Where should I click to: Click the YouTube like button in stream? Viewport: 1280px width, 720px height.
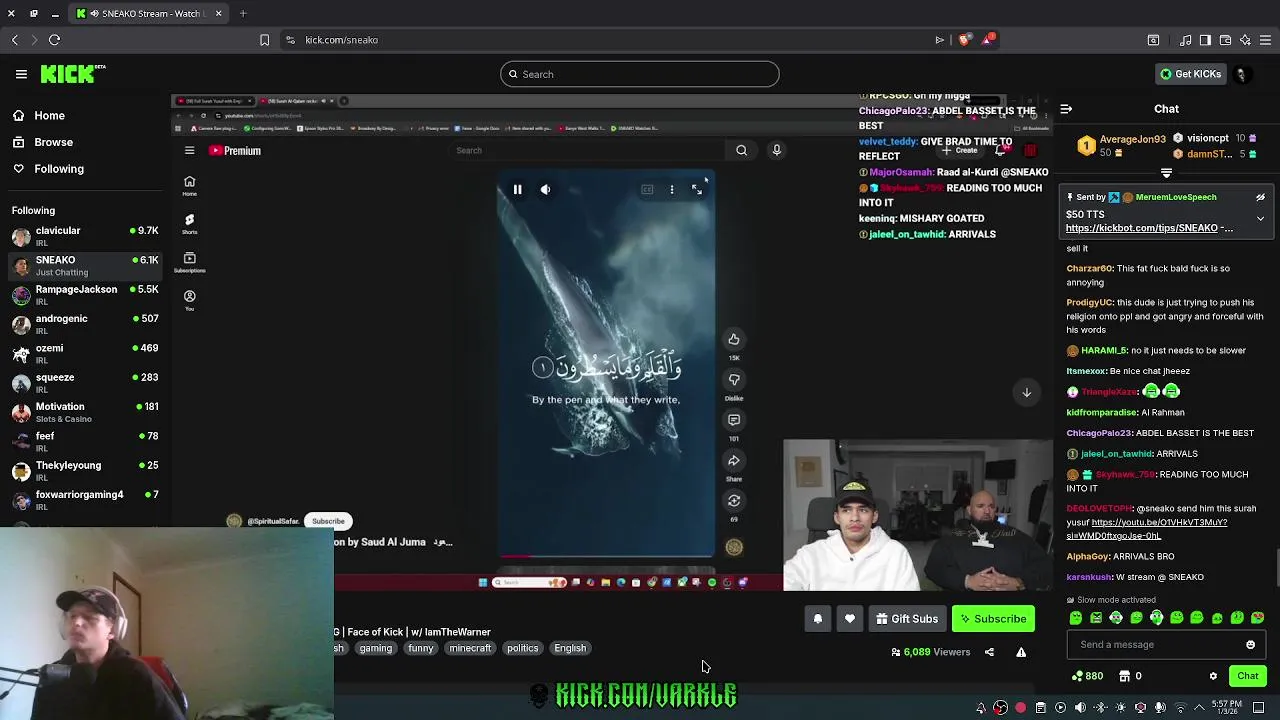click(x=734, y=340)
